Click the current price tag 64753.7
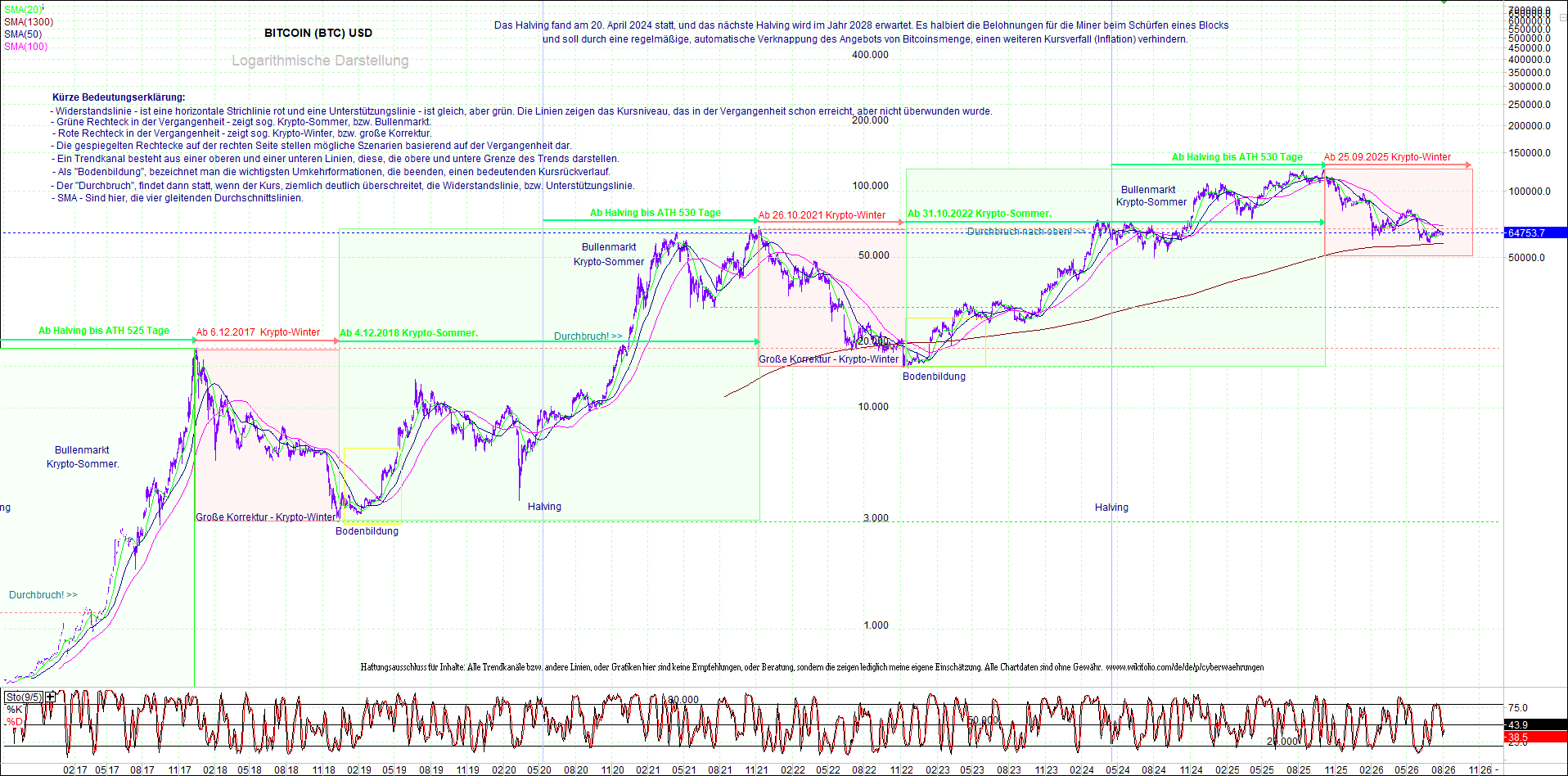1568x776 pixels. point(1534,233)
